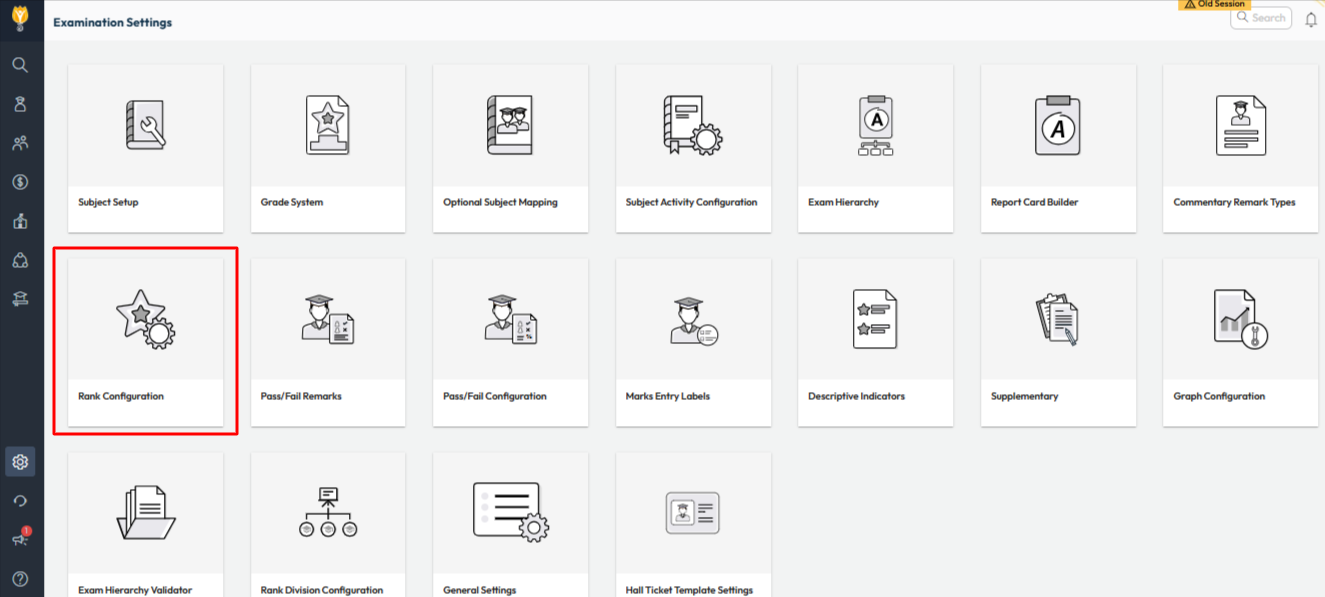Open the help question mark icon

[20, 579]
